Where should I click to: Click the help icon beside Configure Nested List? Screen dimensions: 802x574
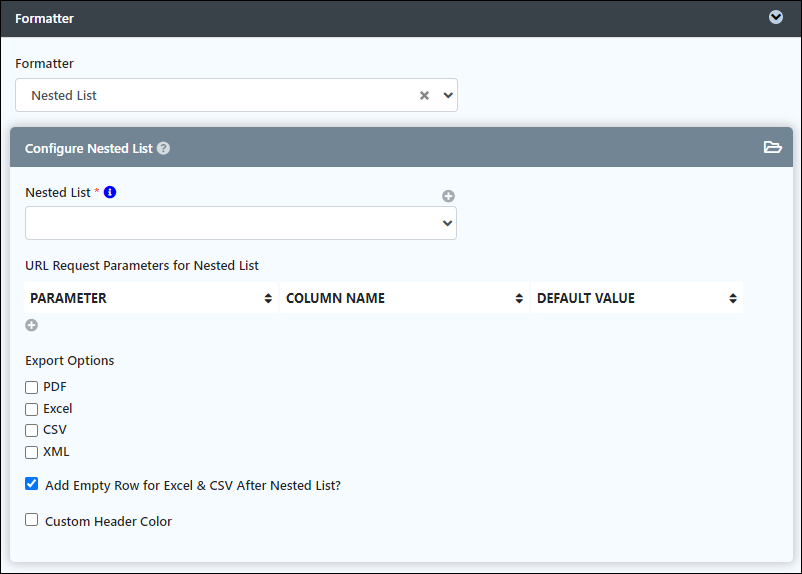(163, 148)
